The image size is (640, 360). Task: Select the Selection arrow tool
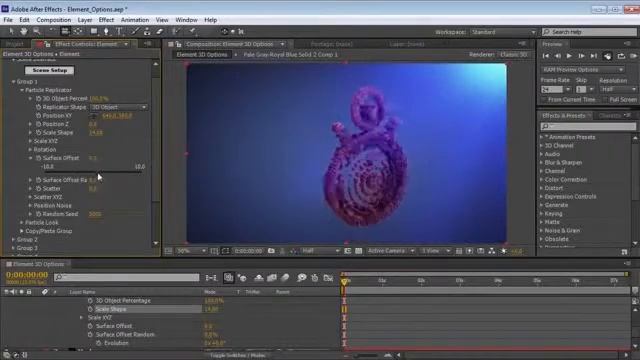tap(11, 31)
